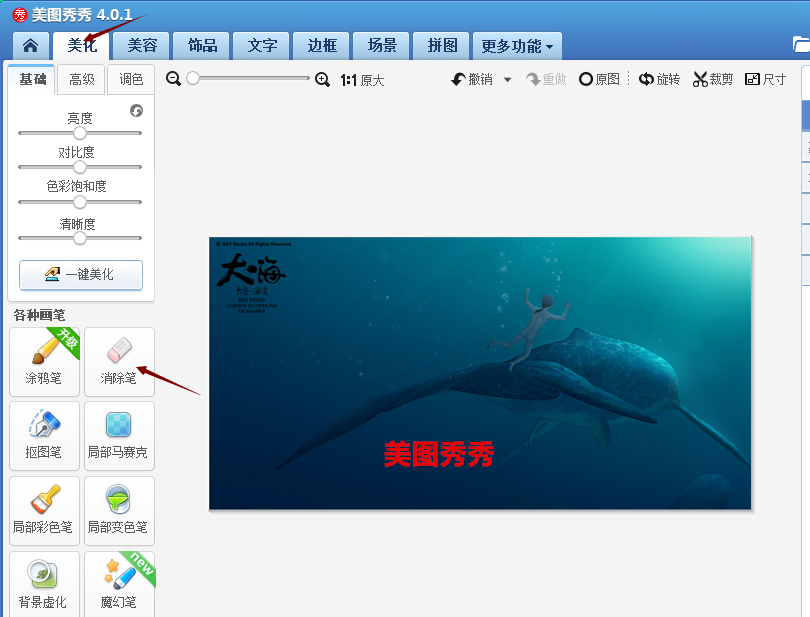The height and width of the screenshot is (617, 810).
Task: Expand the 更多功能 dropdown
Action: [517, 46]
